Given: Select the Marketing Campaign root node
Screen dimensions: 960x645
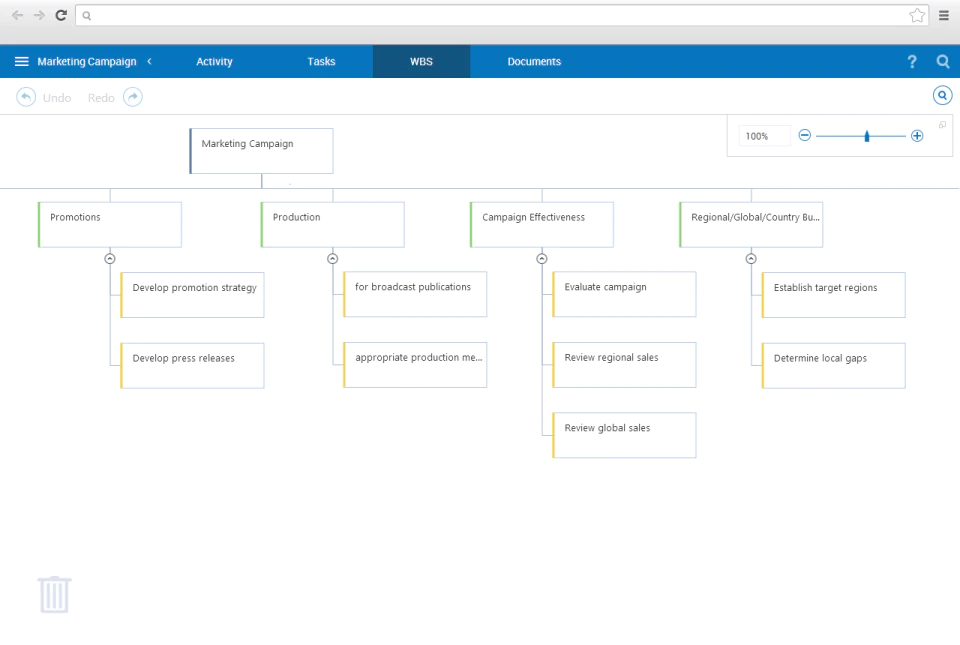Looking at the screenshot, I should tap(261, 151).
